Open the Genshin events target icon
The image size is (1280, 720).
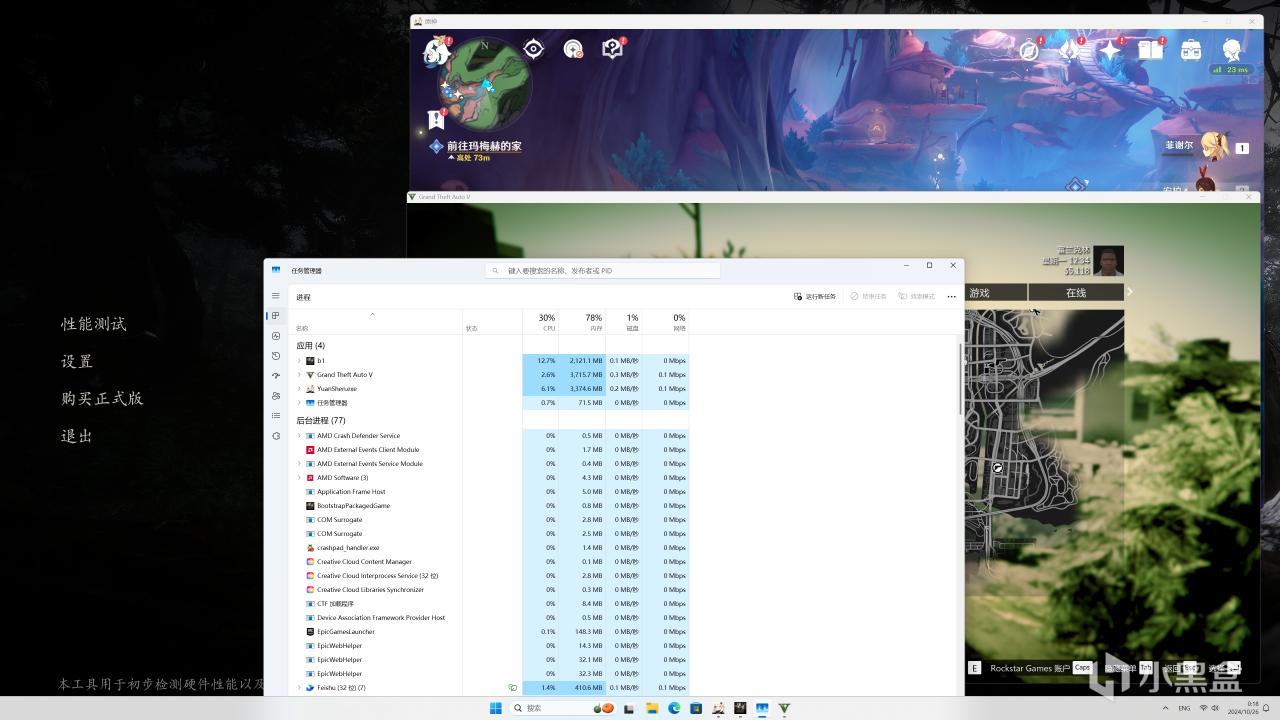point(573,49)
